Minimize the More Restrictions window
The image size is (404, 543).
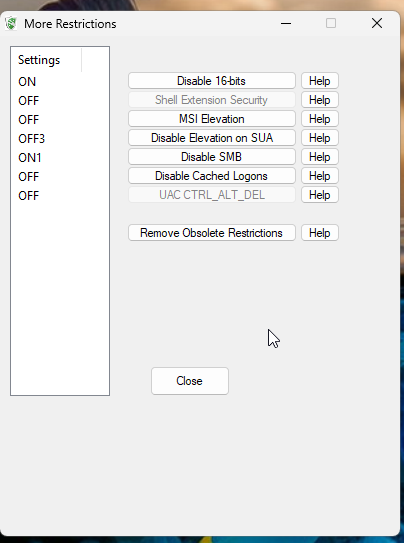(x=286, y=24)
